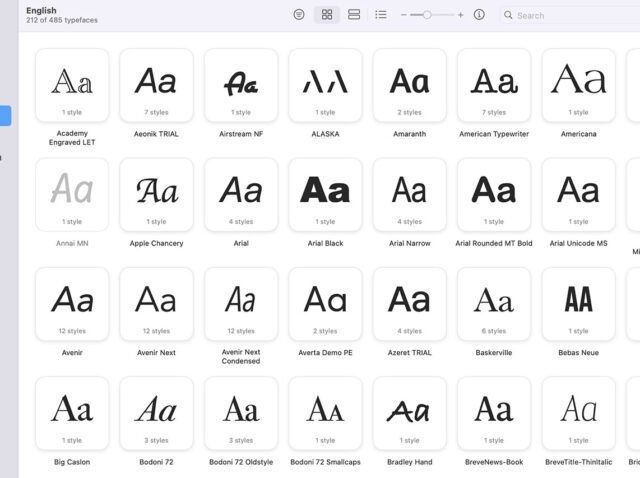Switch to list view
The height and width of the screenshot is (478, 640).
click(381, 15)
